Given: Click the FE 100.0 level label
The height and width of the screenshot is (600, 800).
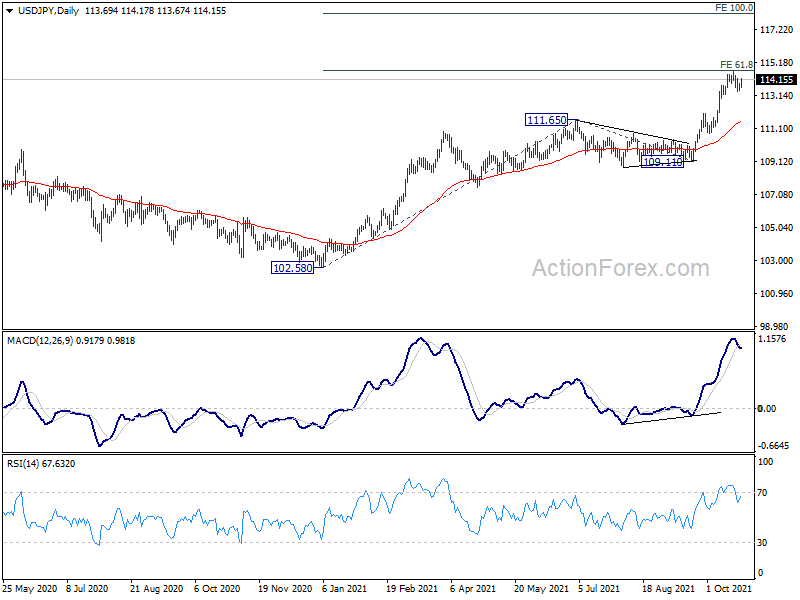Looking at the screenshot, I should click(734, 7).
